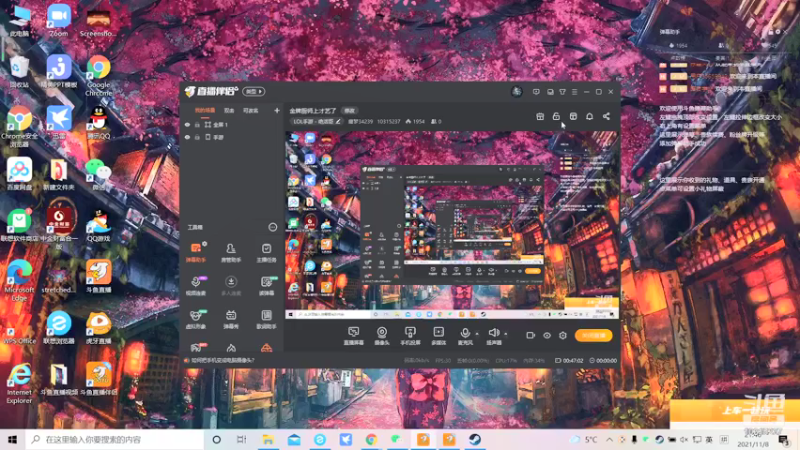Lock the 全屏1 source layer
This screenshot has width=800, height=450.
(x=197, y=124)
